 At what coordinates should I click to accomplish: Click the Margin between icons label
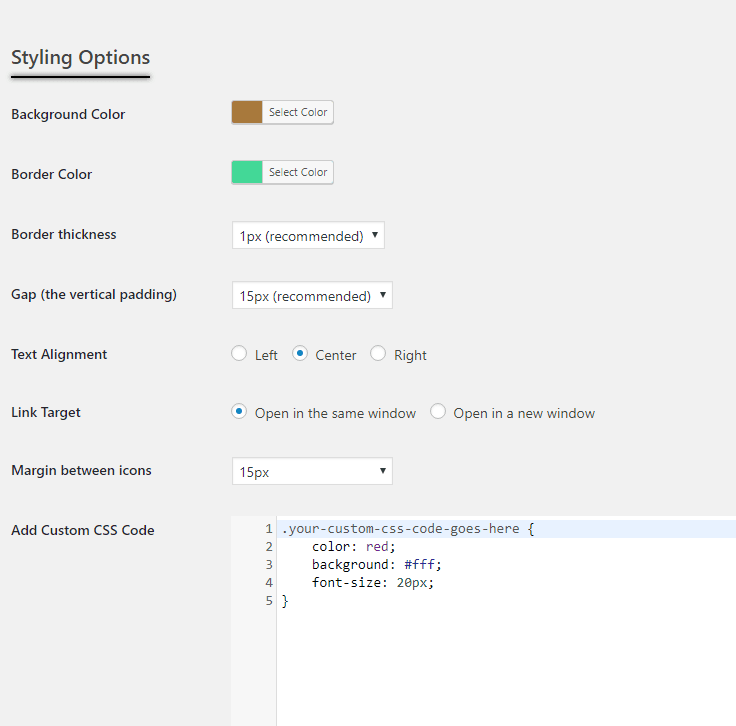tap(81, 471)
